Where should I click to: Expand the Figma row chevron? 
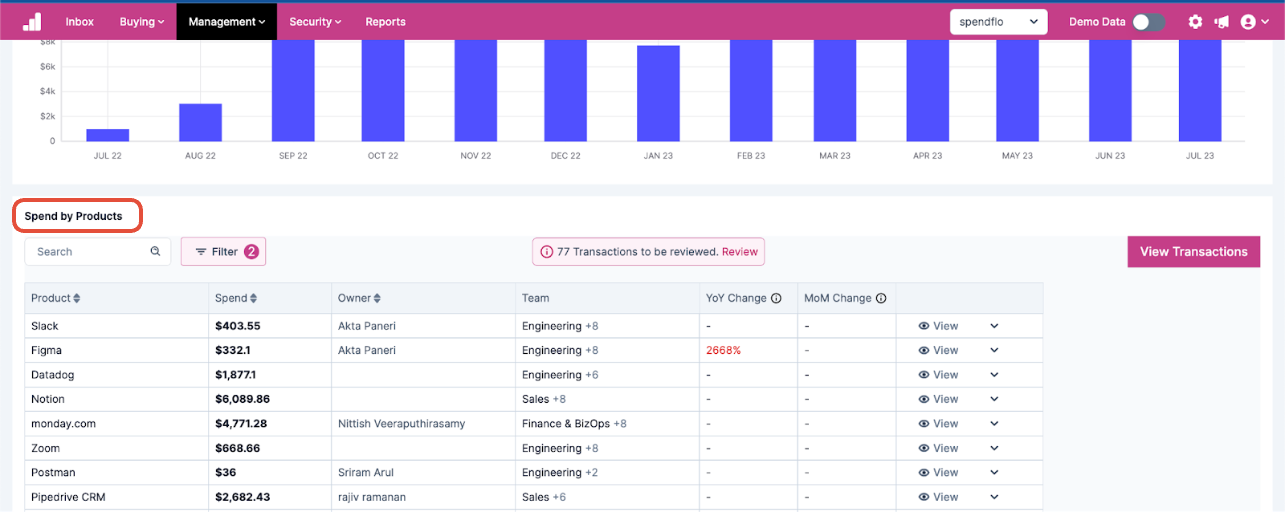tap(994, 350)
